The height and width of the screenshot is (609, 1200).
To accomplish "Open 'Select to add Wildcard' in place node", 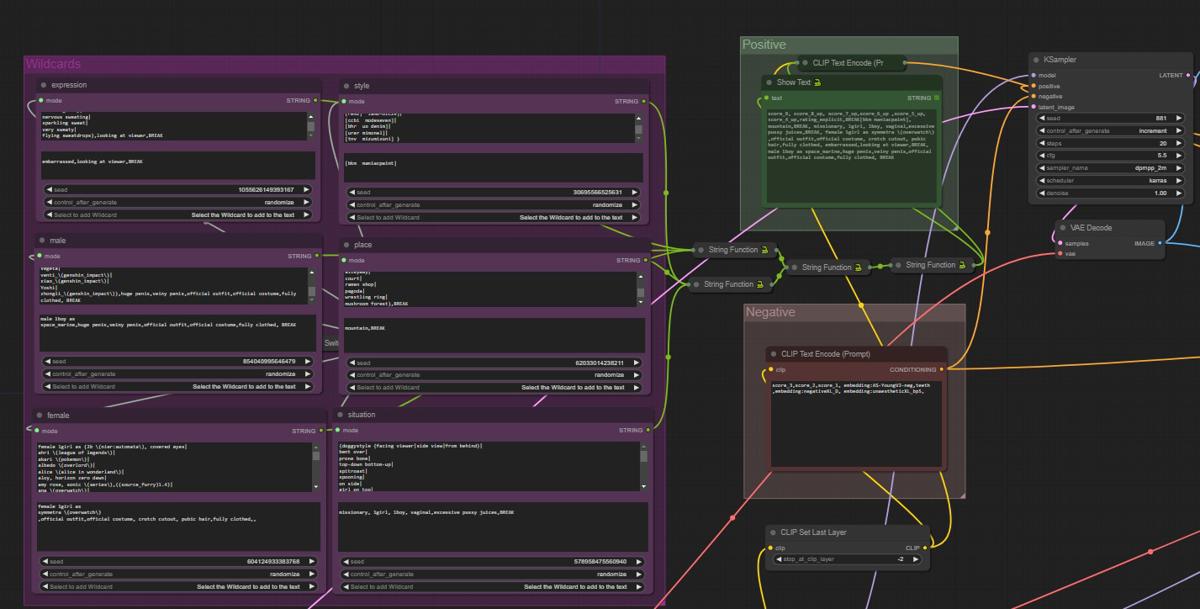I will click(x=495, y=387).
